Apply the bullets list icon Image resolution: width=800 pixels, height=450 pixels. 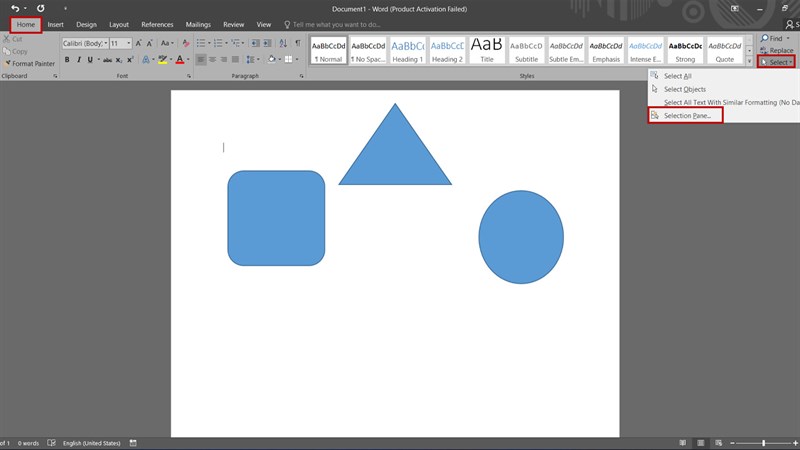[x=202, y=43]
